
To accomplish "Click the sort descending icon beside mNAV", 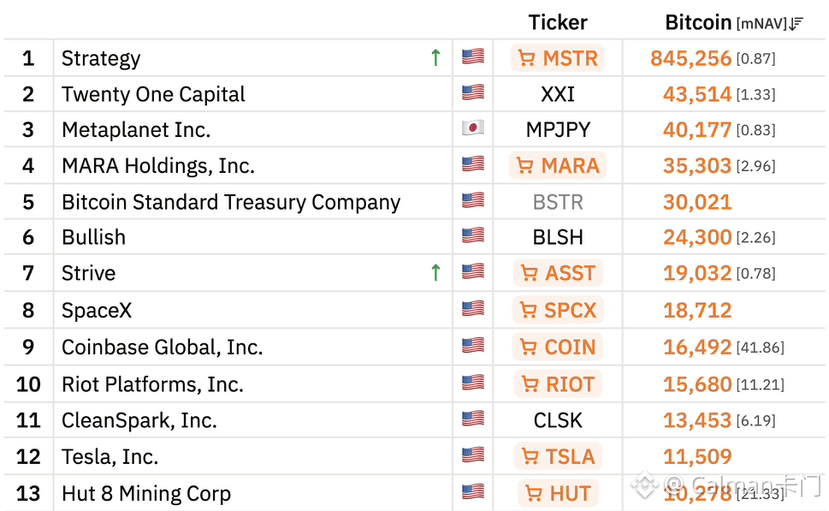I will 797,24.
